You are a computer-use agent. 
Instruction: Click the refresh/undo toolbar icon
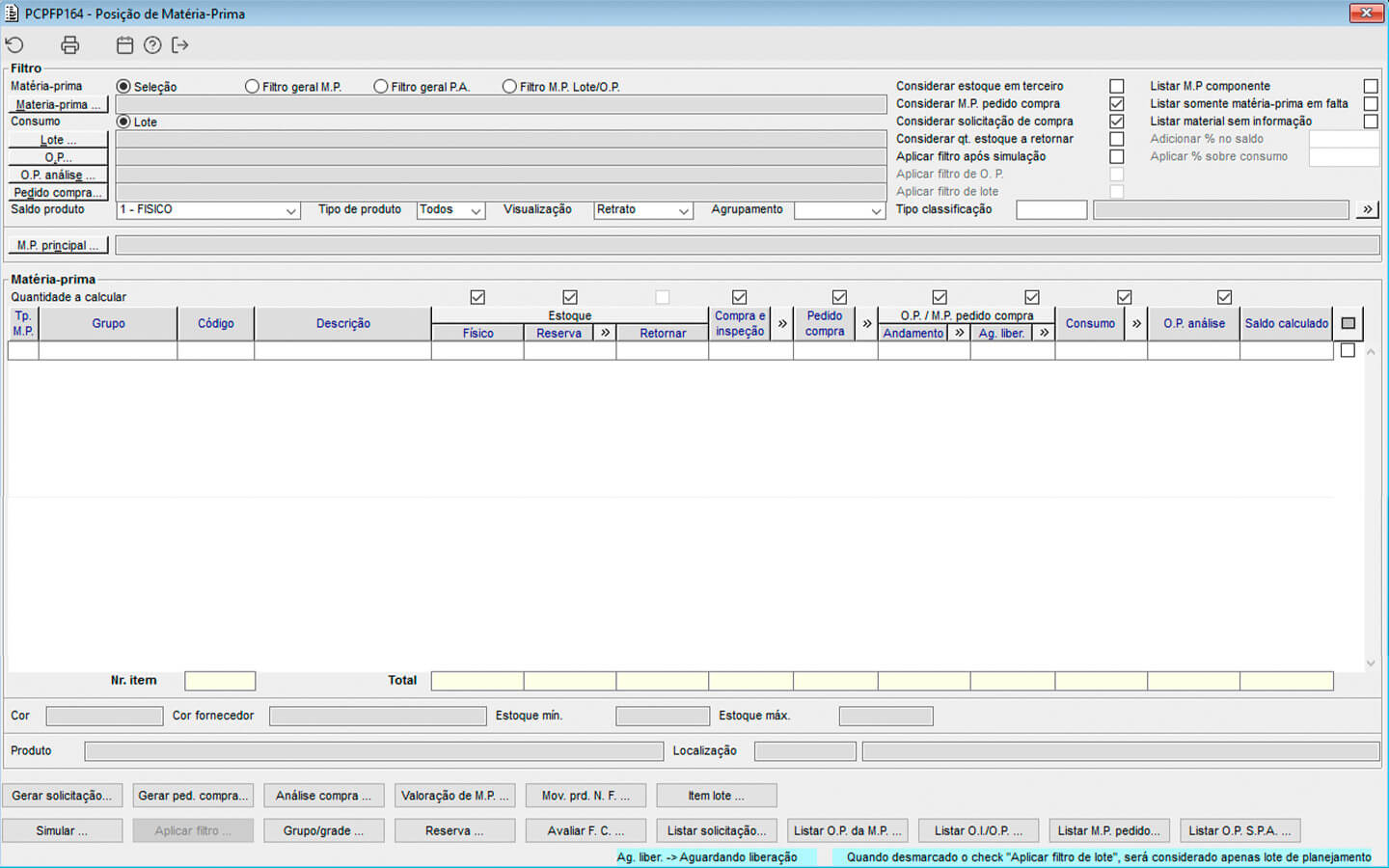point(14,45)
